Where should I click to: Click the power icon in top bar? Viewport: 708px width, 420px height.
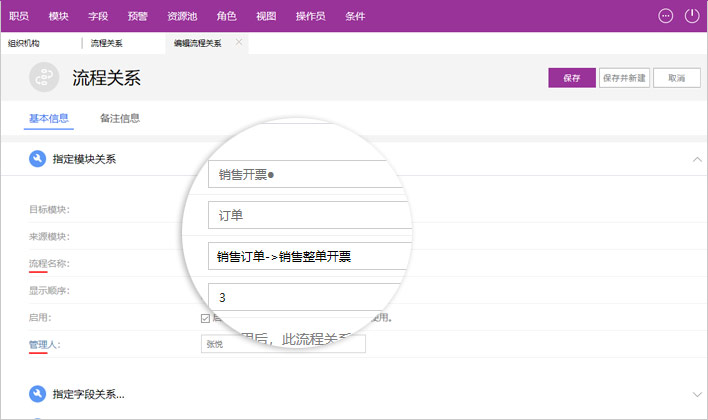click(x=692, y=16)
